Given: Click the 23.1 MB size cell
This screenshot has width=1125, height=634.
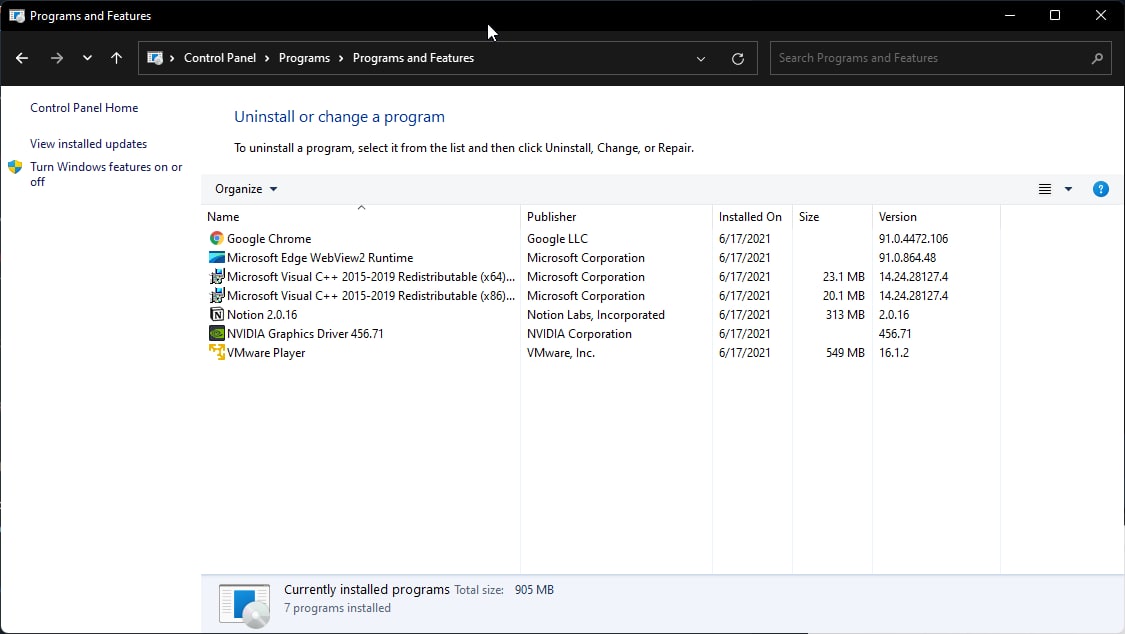Looking at the screenshot, I should [x=844, y=277].
